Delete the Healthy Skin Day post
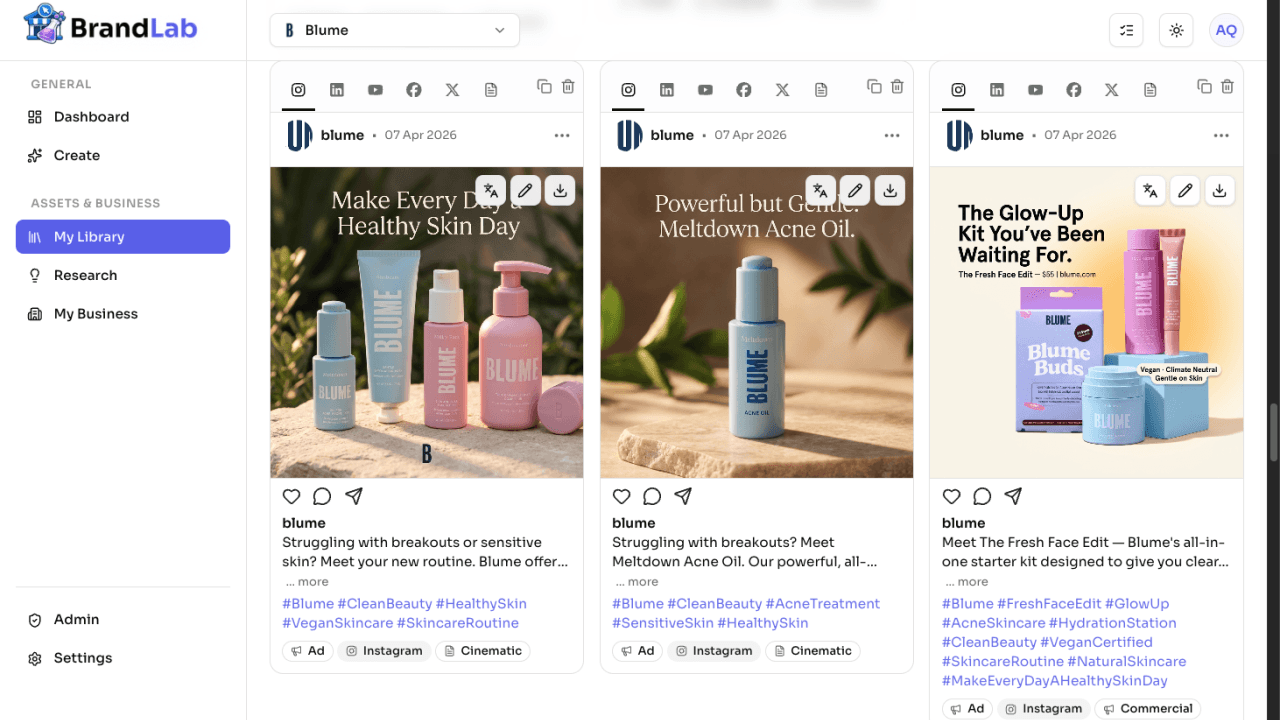 click(568, 86)
